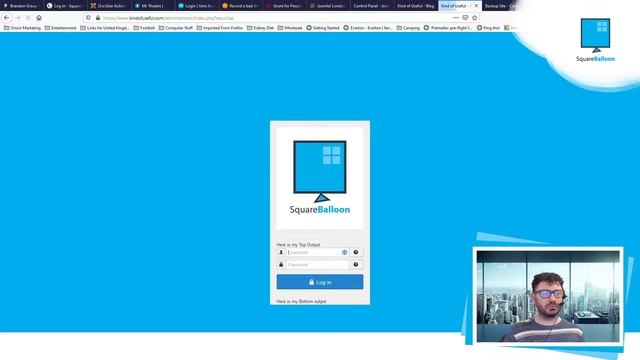The image size is (640, 360).
Task: Switch to the Mr Theatre tab
Action: [152, 6]
